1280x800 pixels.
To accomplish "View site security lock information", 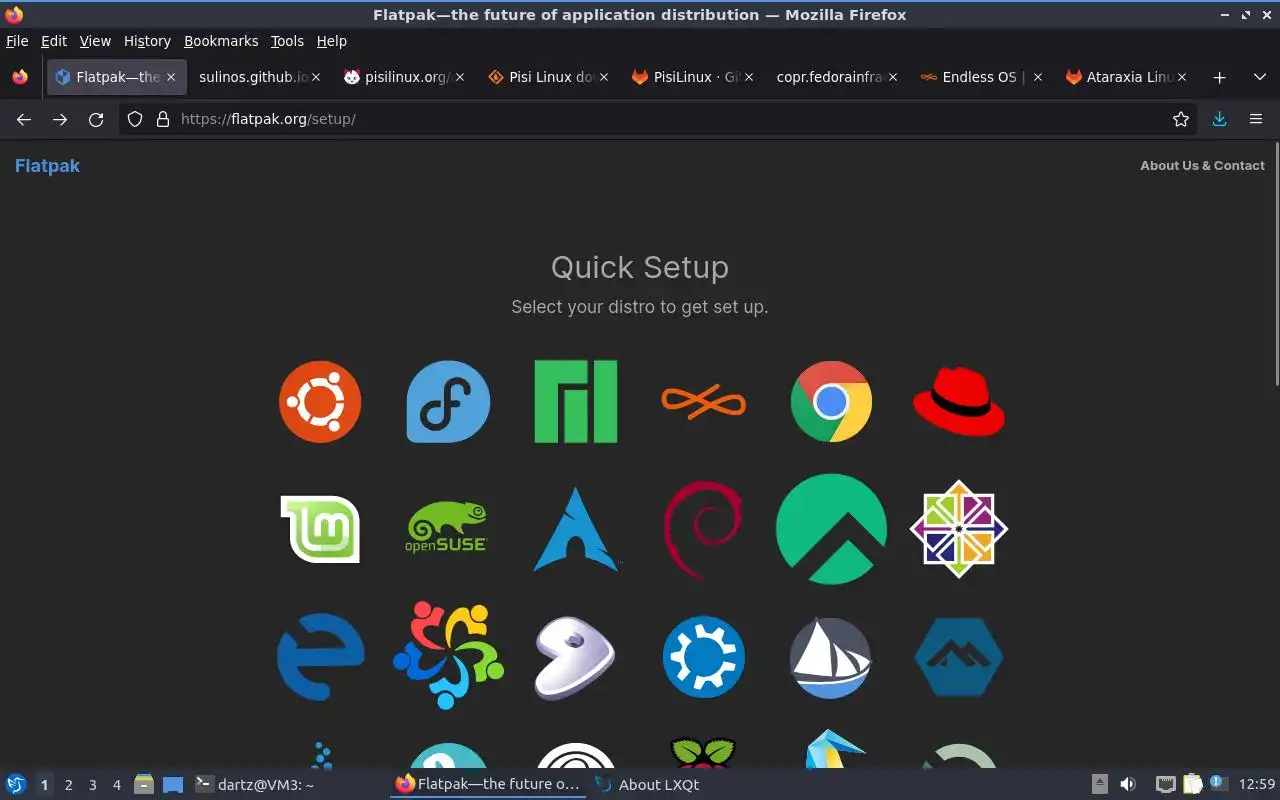I will pyautogui.click(x=163, y=119).
